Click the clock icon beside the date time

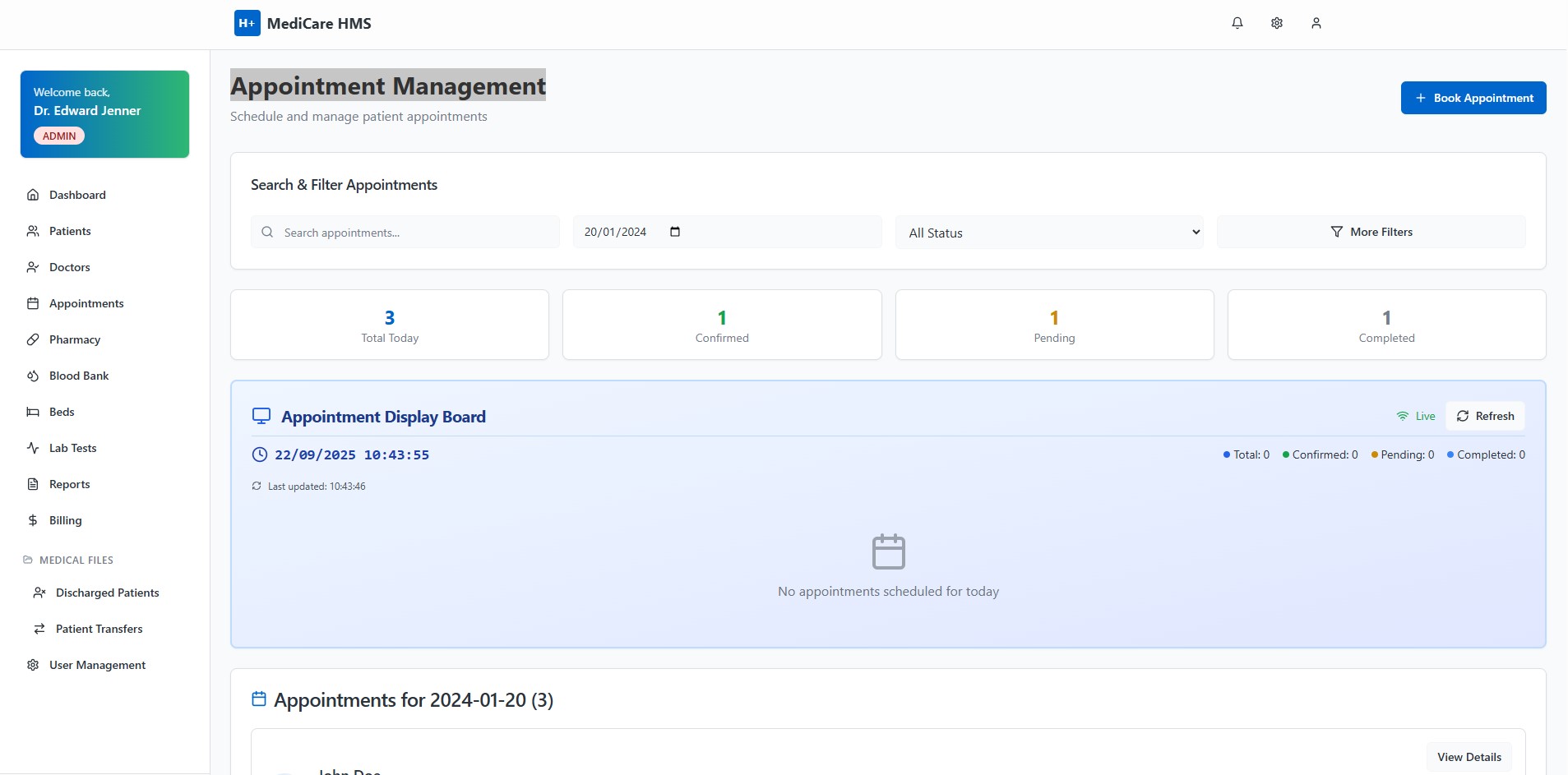pos(260,454)
